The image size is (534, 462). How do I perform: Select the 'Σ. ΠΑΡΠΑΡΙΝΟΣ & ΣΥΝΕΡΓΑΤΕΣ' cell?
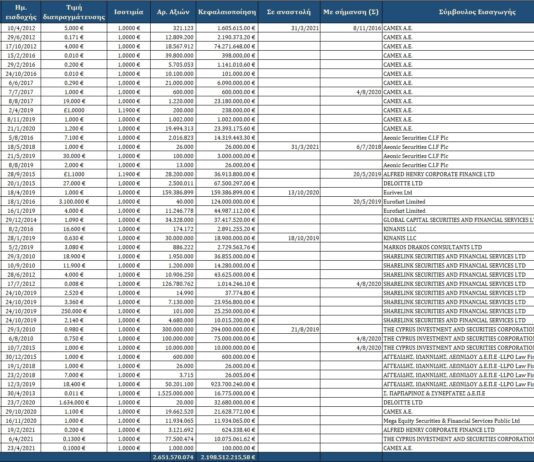coord(434,394)
